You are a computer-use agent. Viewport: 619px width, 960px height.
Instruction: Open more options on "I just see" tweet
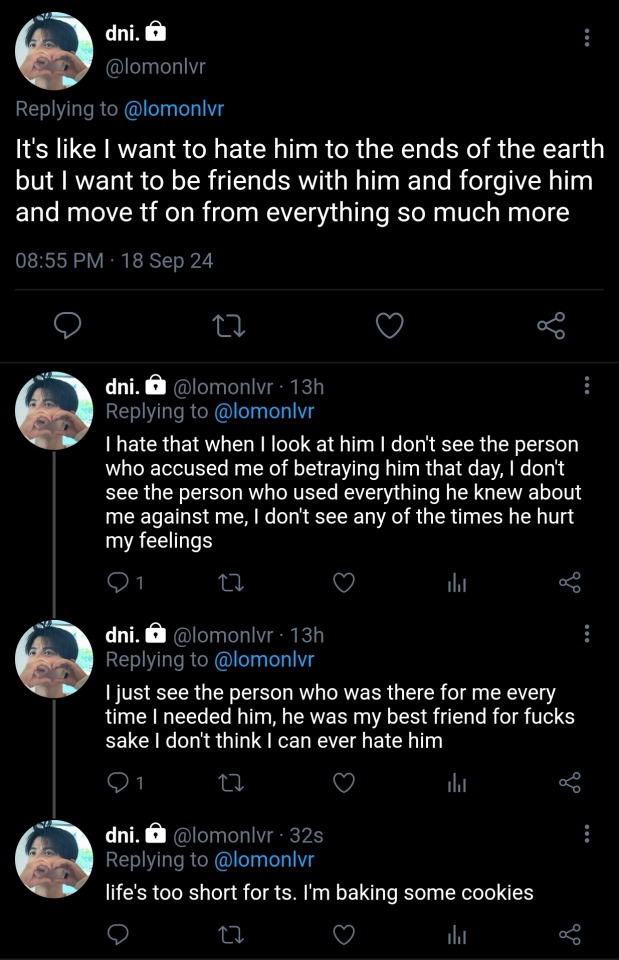pyautogui.click(x=586, y=634)
